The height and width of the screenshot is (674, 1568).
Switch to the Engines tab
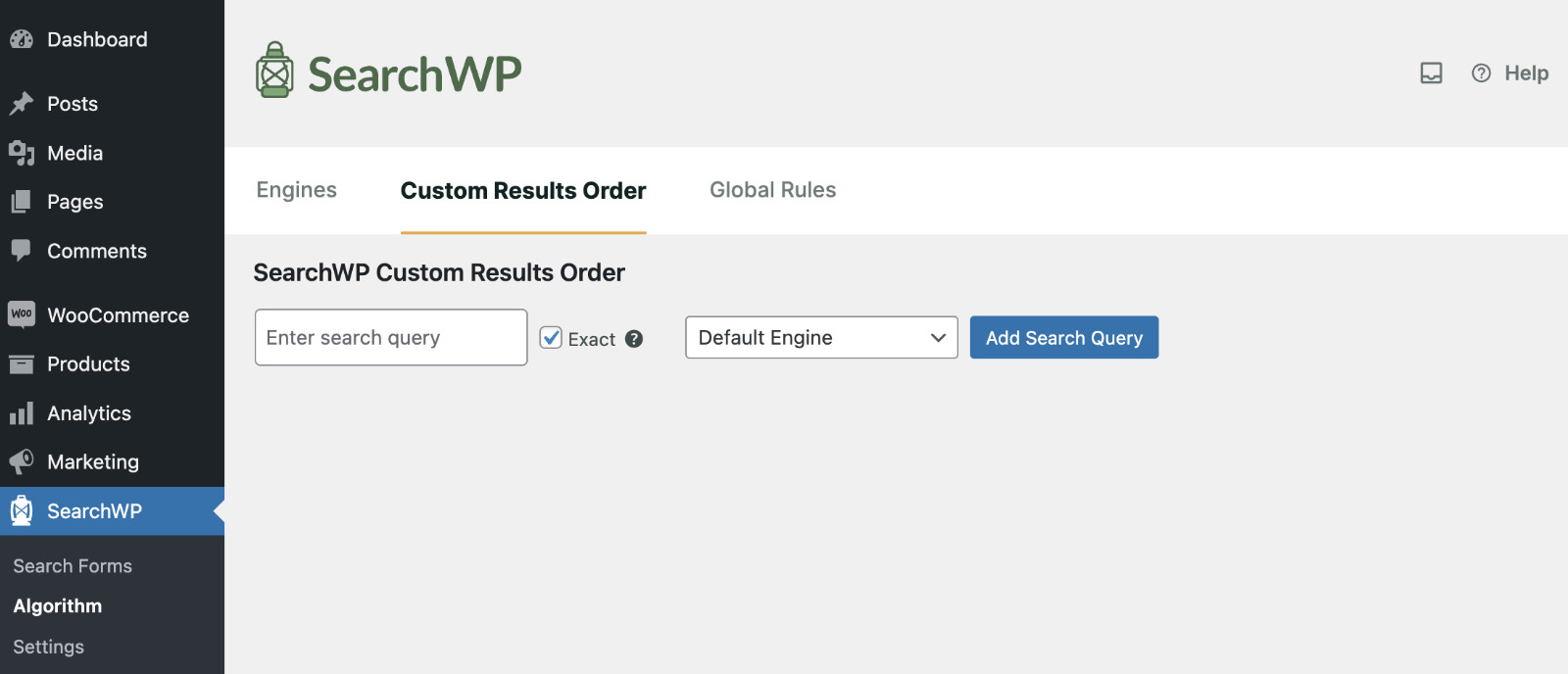[297, 190]
